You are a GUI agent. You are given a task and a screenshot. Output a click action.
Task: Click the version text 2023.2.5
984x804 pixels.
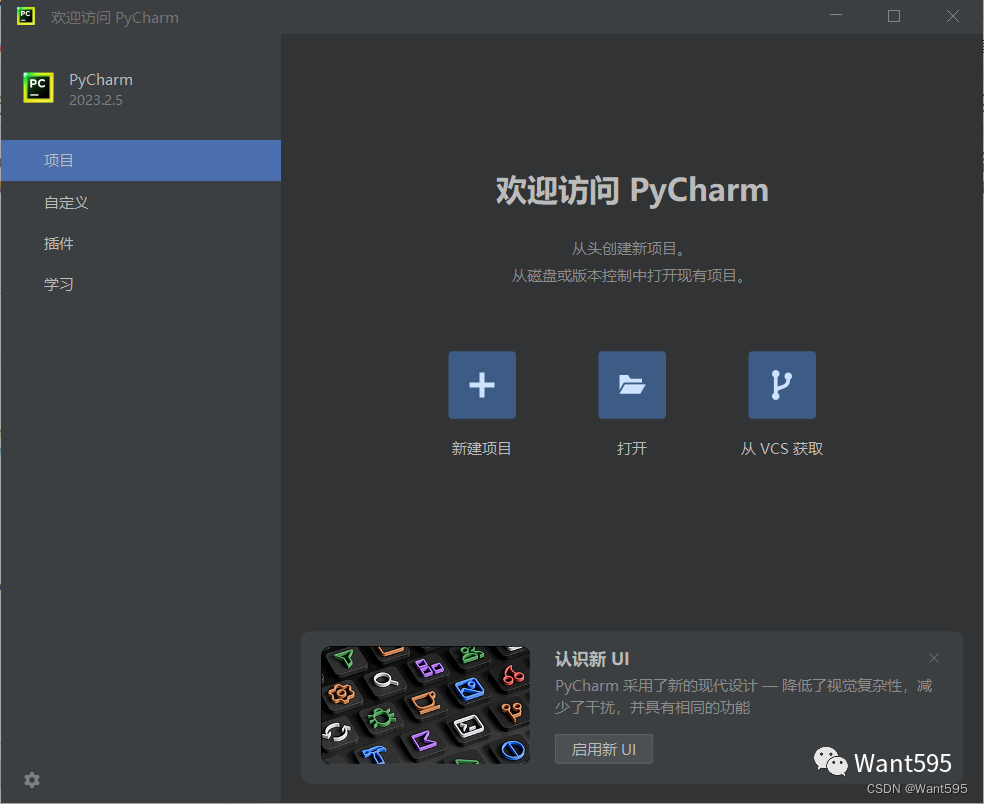[96, 100]
